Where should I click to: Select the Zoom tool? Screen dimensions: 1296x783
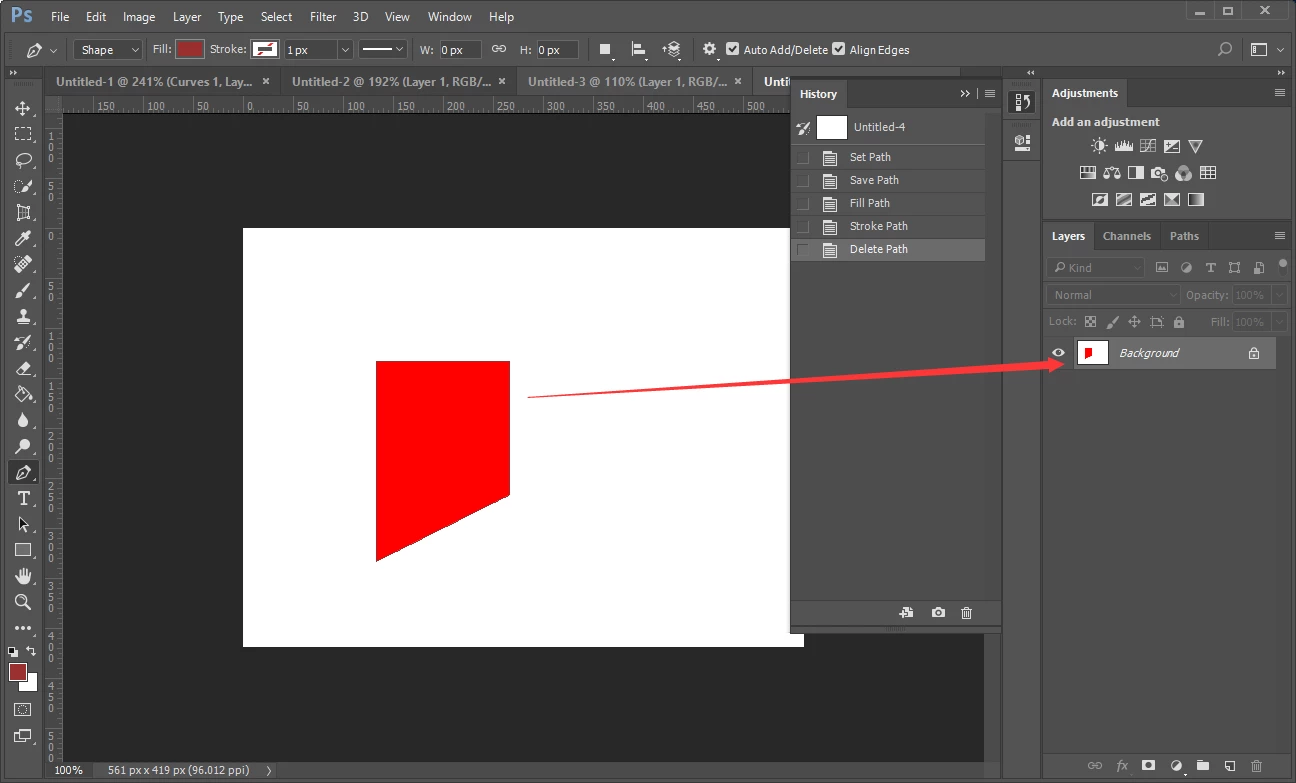click(23, 602)
